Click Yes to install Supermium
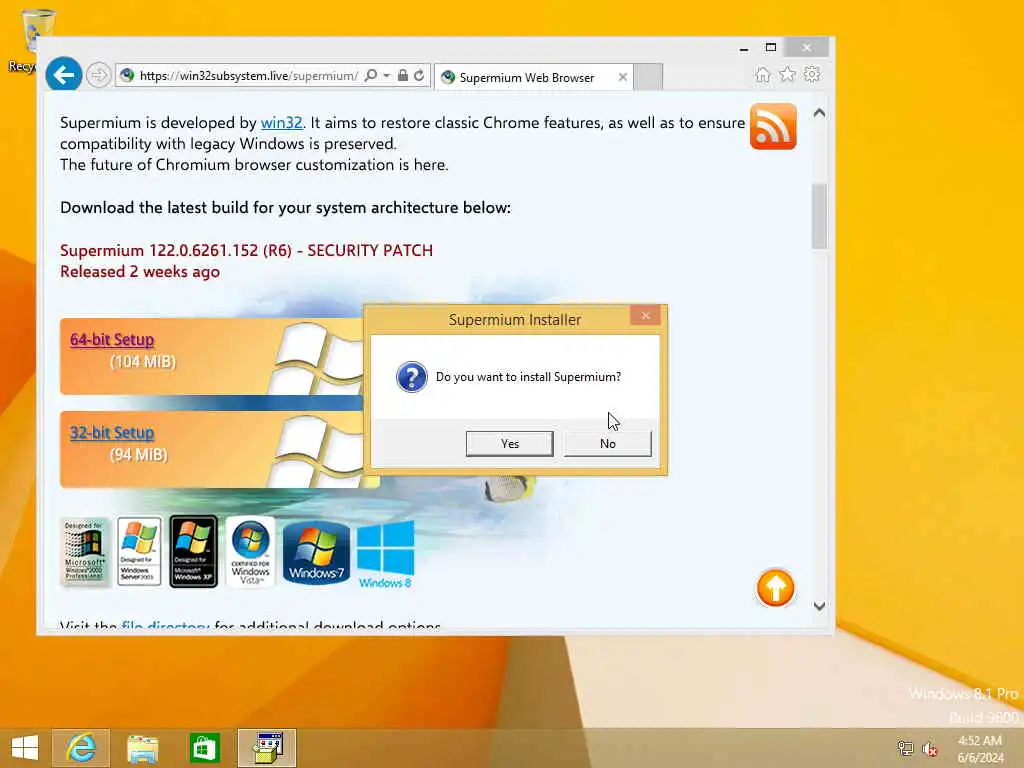This screenshot has height=768, width=1024. coord(509,443)
